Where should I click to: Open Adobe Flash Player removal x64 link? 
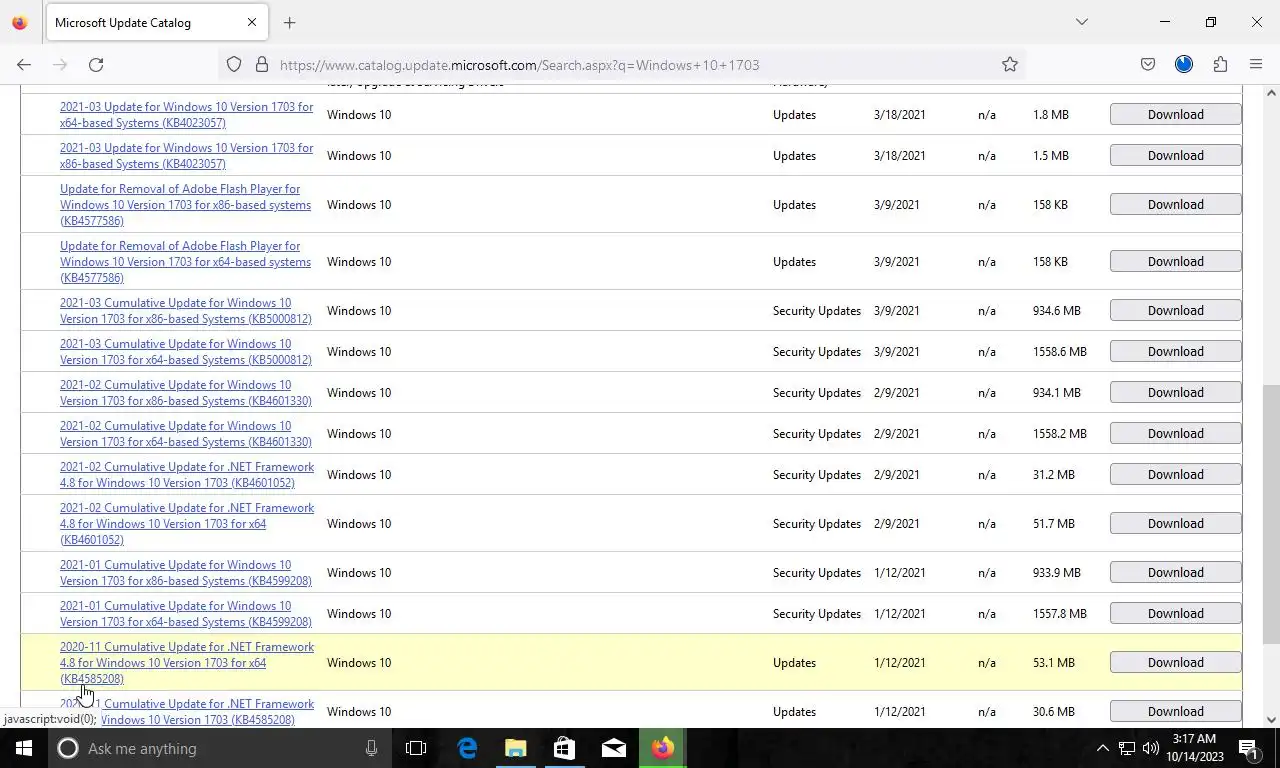click(x=185, y=262)
